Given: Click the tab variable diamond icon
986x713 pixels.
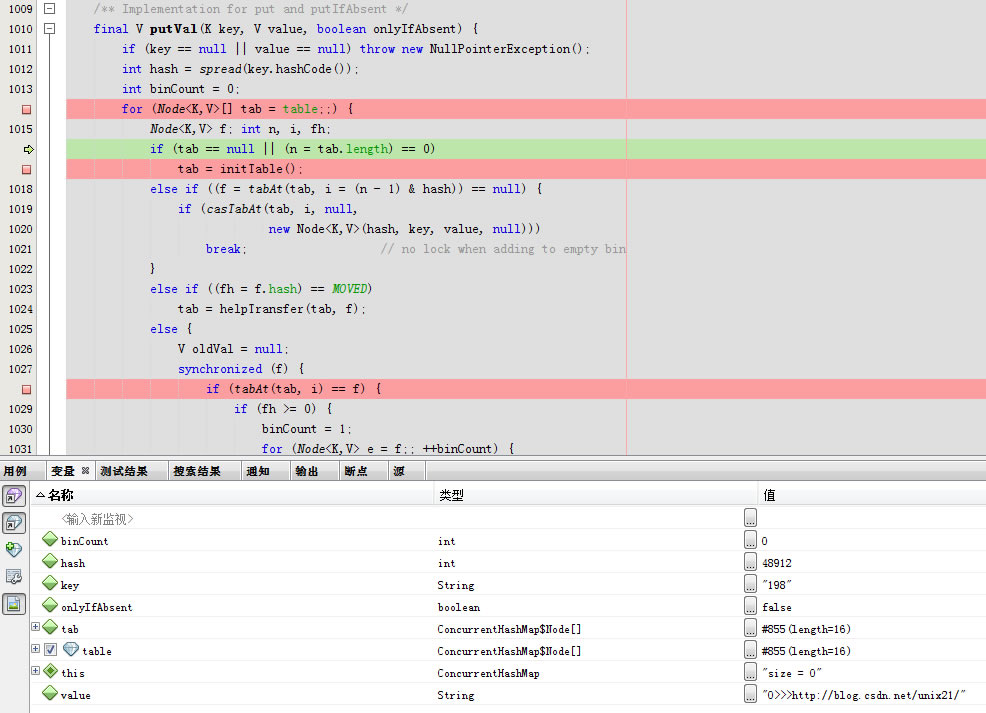Looking at the screenshot, I should 50,627.
